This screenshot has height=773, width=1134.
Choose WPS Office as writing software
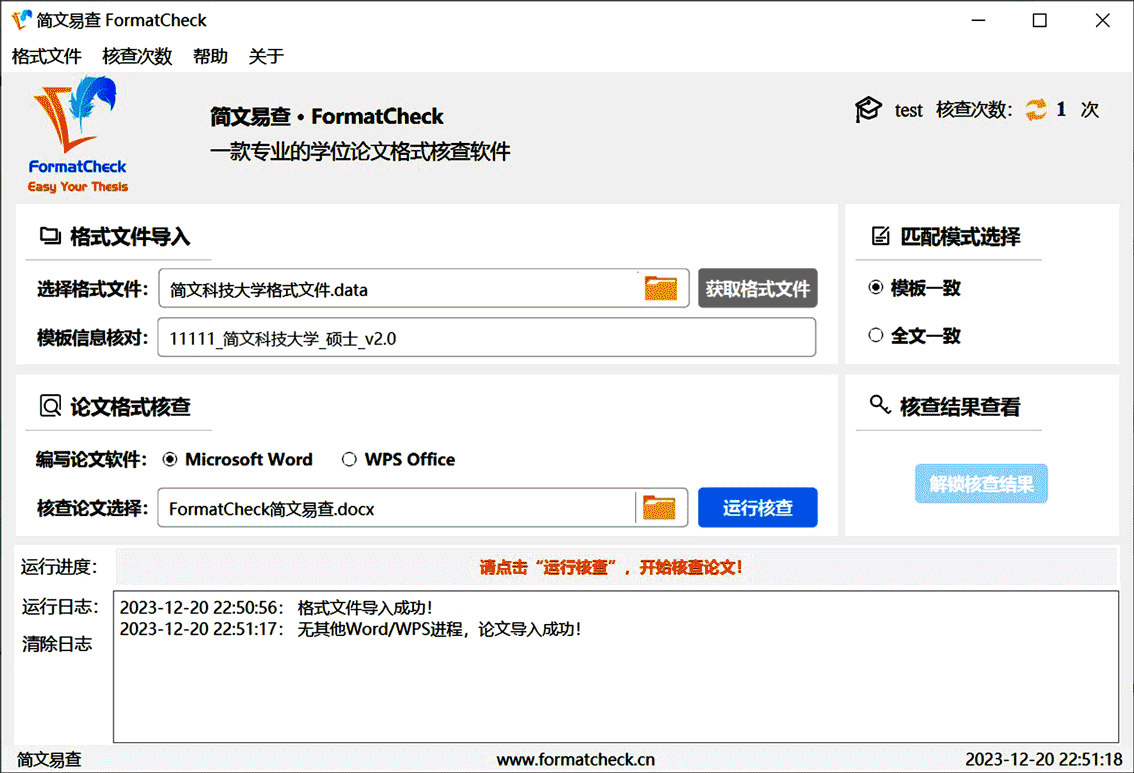coord(398,459)
